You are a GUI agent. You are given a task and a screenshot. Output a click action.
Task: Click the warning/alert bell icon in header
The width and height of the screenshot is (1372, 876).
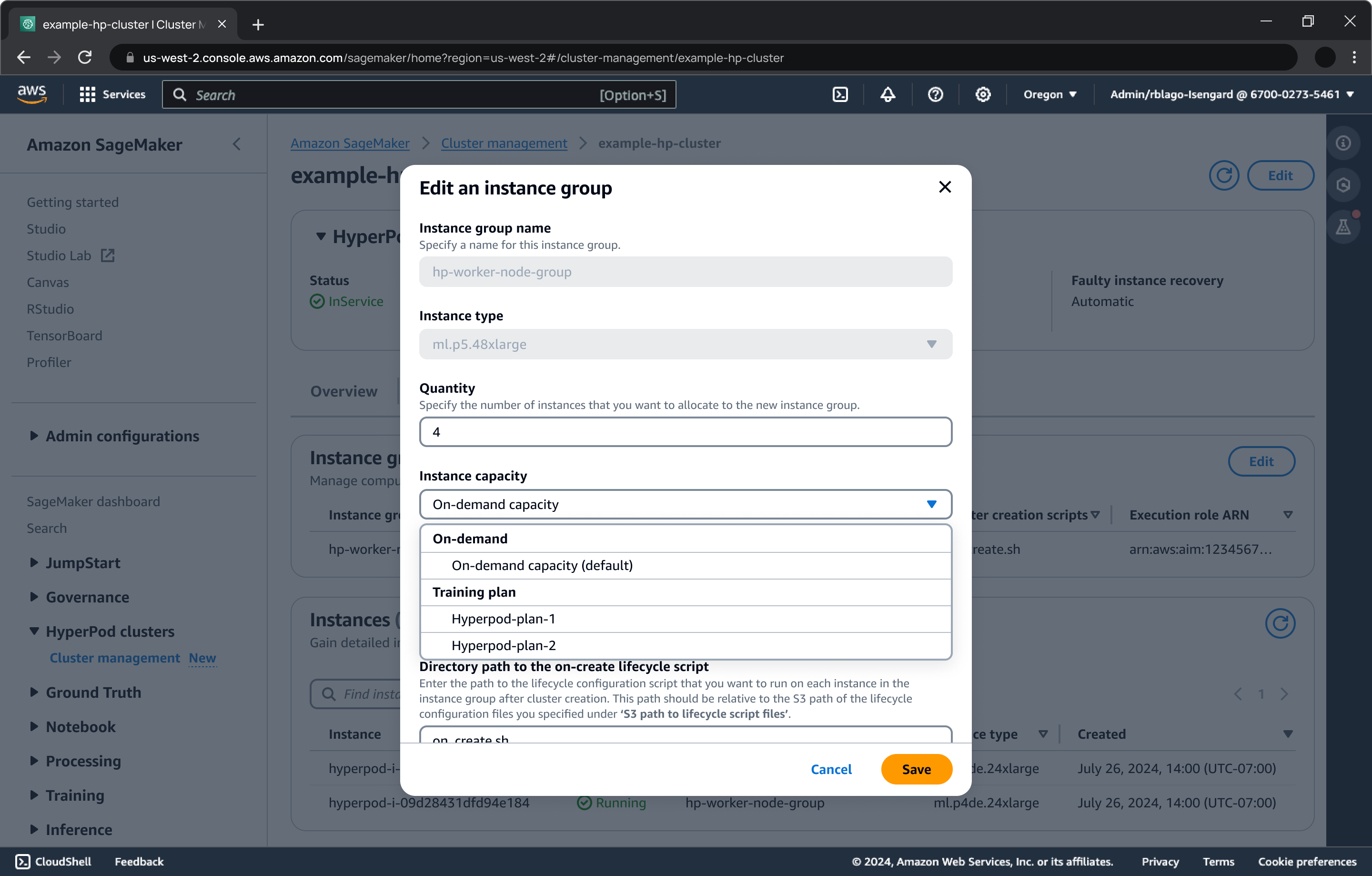pos(887,94)
